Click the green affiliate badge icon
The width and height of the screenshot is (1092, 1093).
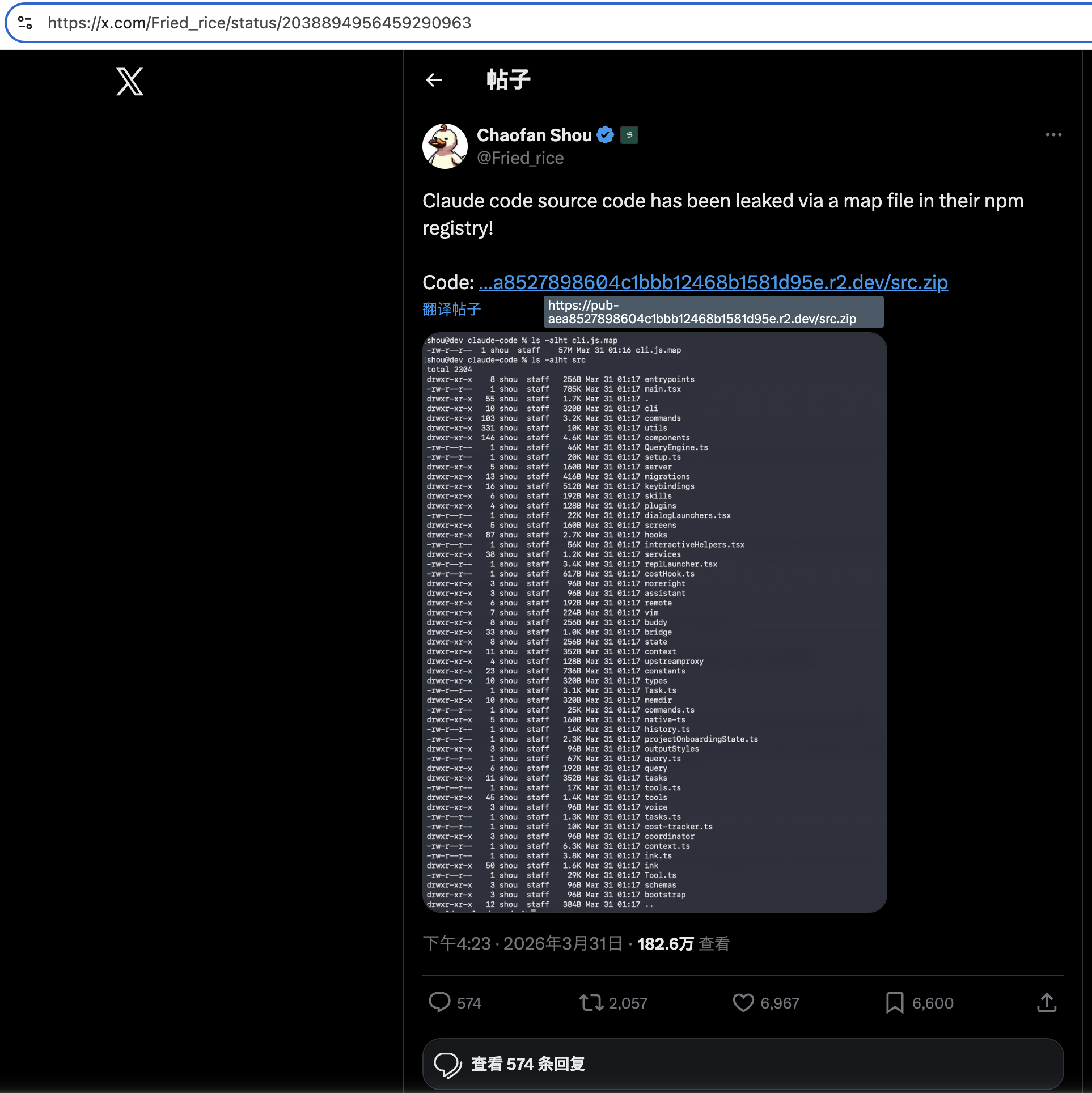point(629,135)
